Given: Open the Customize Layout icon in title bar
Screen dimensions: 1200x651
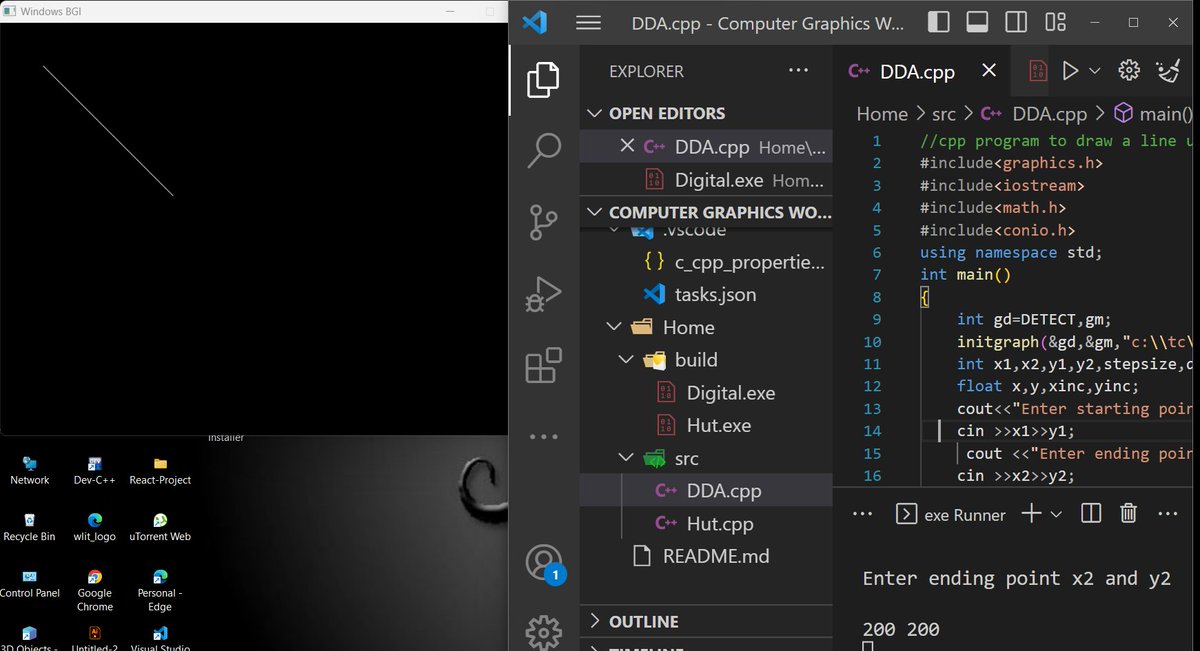Looking at the screenshot, I should click(1055, 22).
